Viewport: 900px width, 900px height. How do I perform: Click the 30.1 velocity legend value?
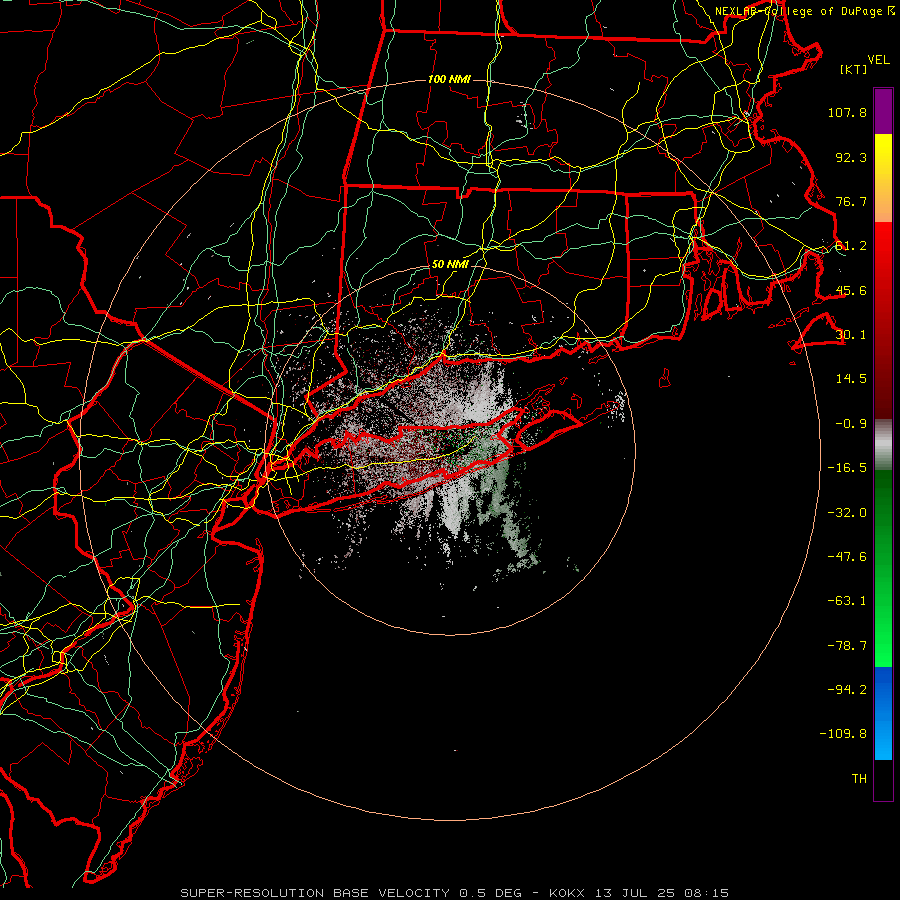(851, 335)
